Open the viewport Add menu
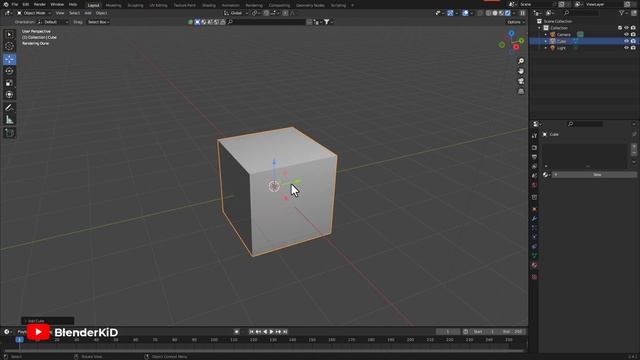This screenshot has height=360, width=640. 88,13
